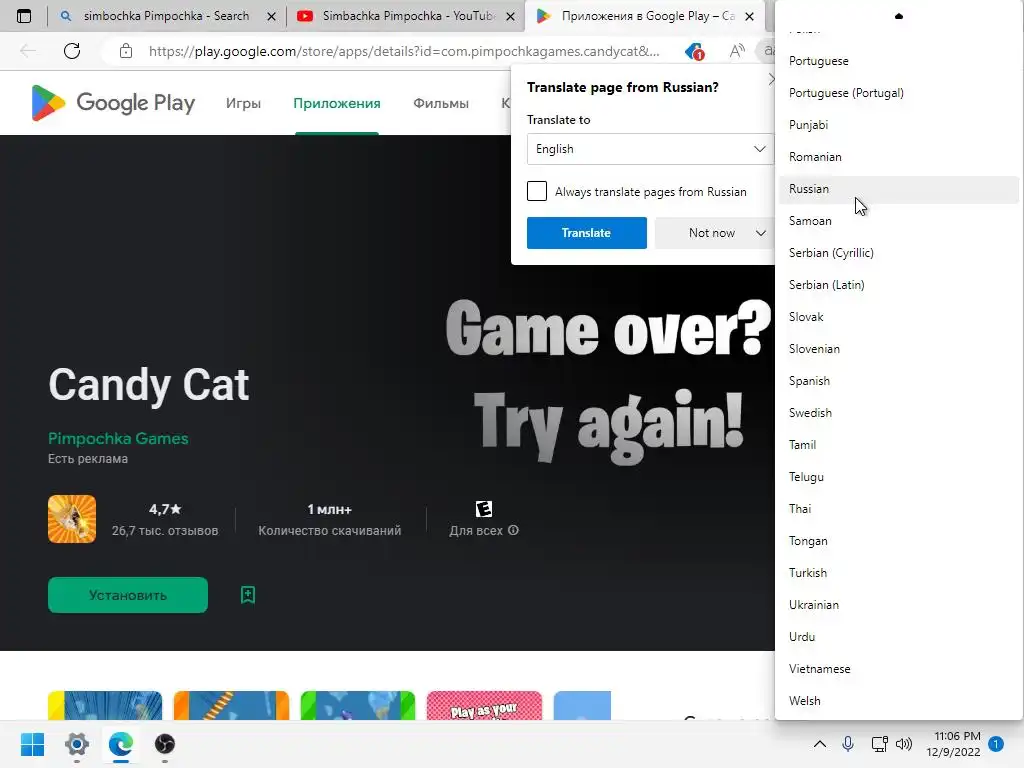
Task: Open Pimpochka Games developer link
Action: 118,438
